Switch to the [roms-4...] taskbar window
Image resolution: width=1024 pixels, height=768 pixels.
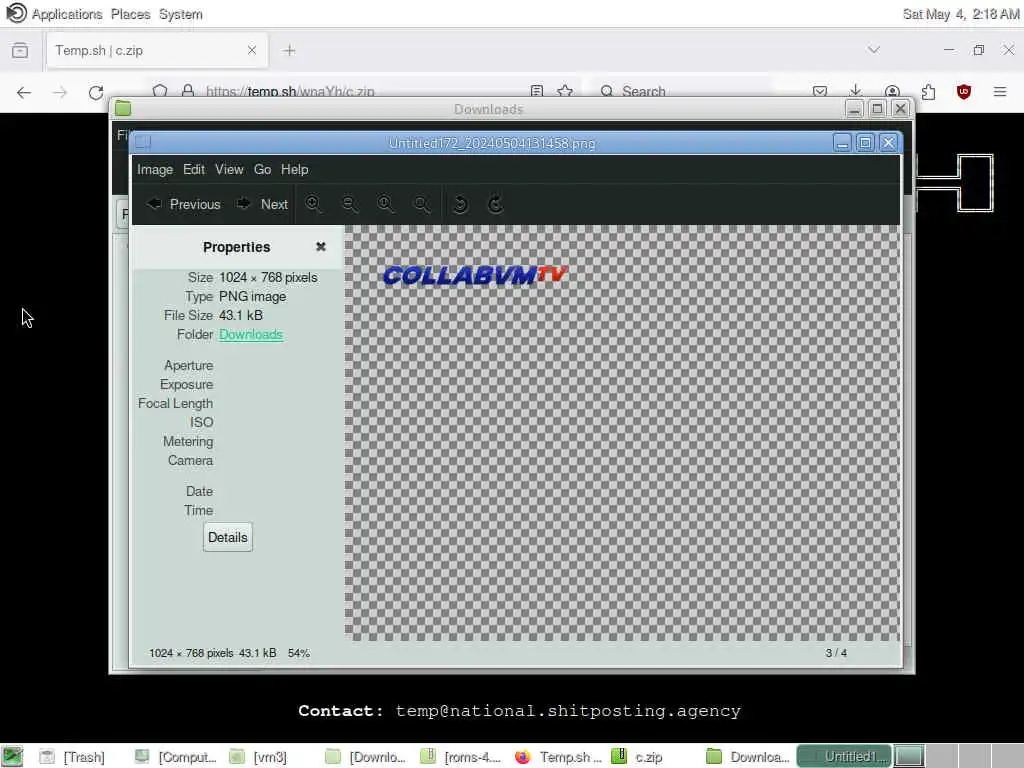tap(460, 756)
